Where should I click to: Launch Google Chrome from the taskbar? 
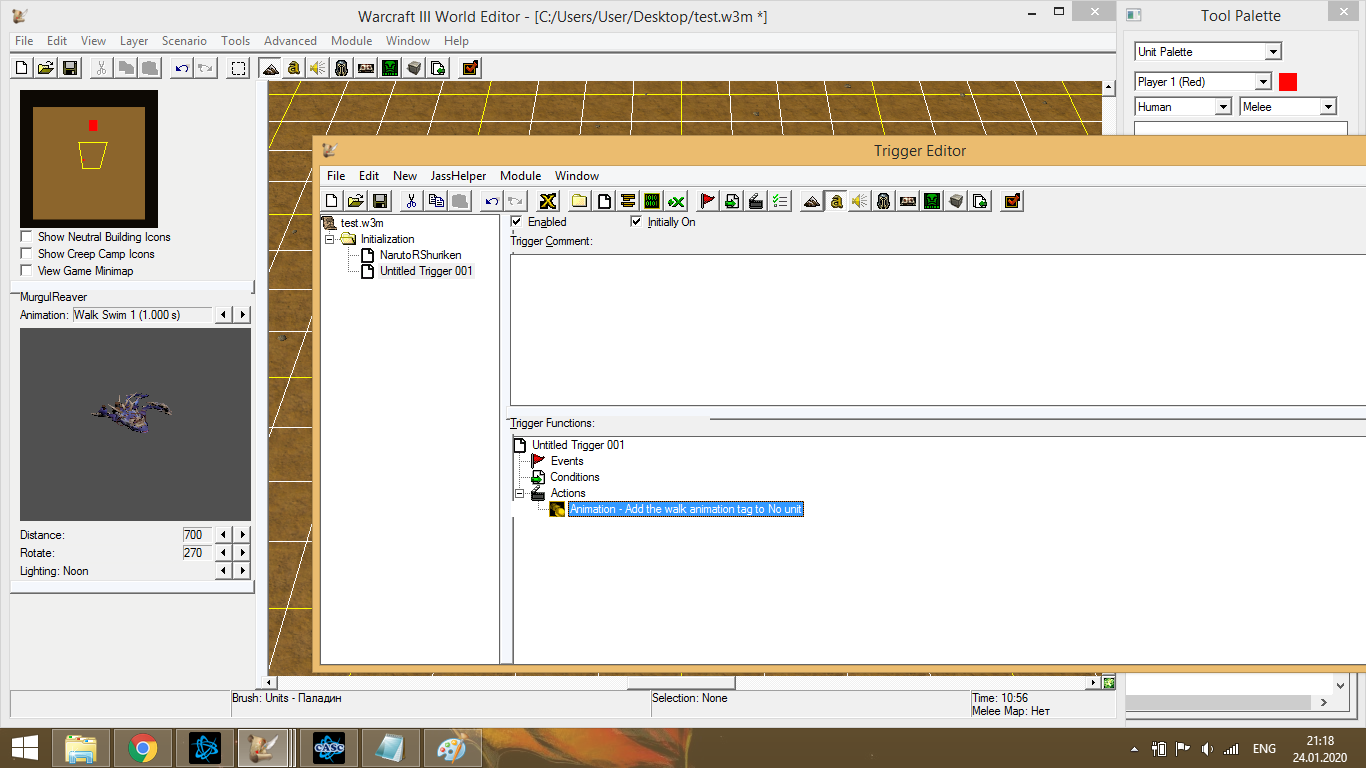[143, 748]
